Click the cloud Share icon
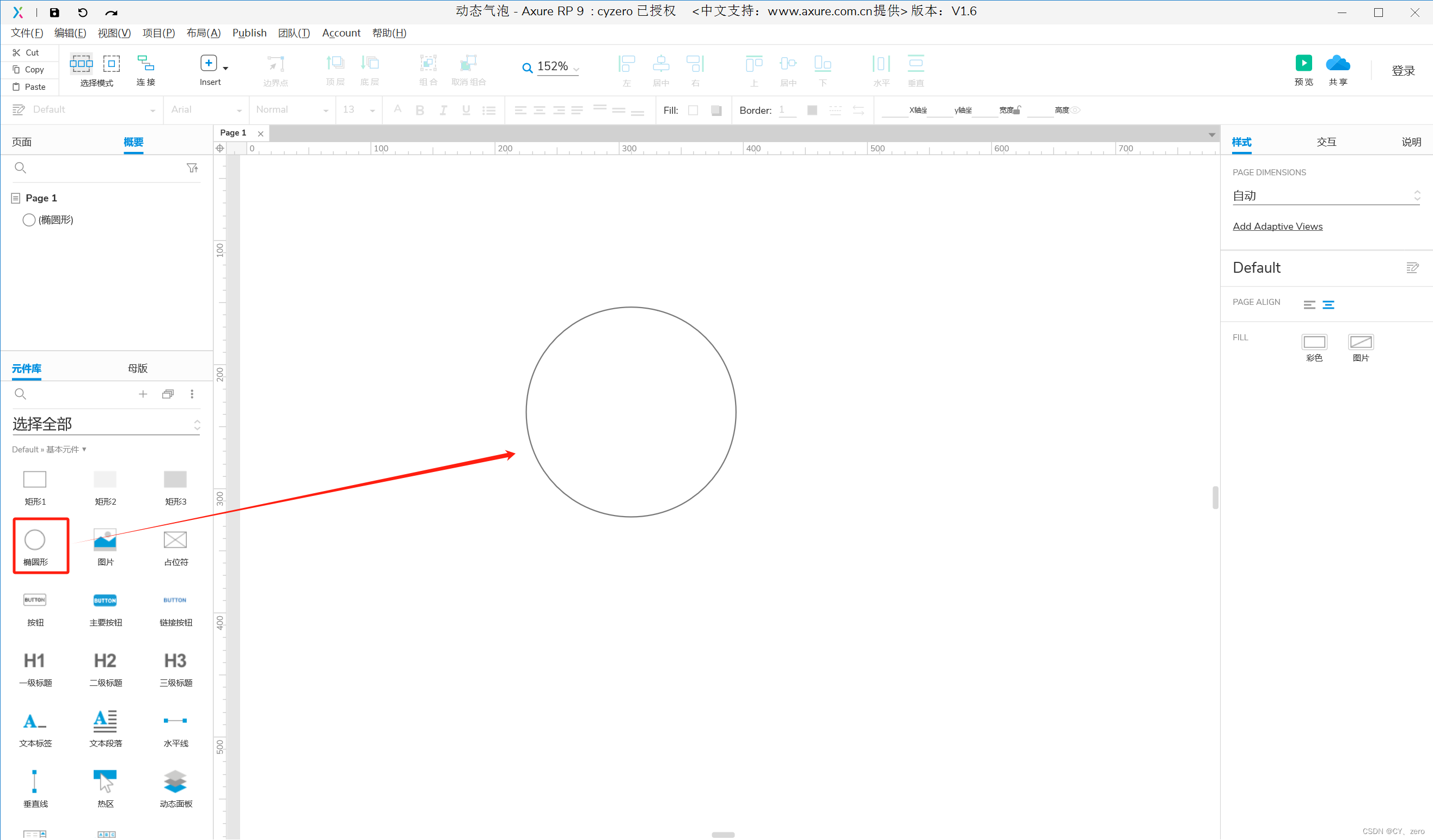1433x840 pixels. coord(1338,63)
